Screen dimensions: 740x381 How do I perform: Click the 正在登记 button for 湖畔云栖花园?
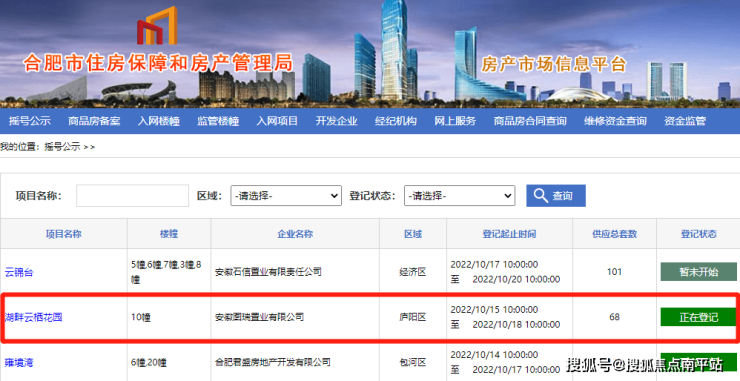click(x=698, y=317)
